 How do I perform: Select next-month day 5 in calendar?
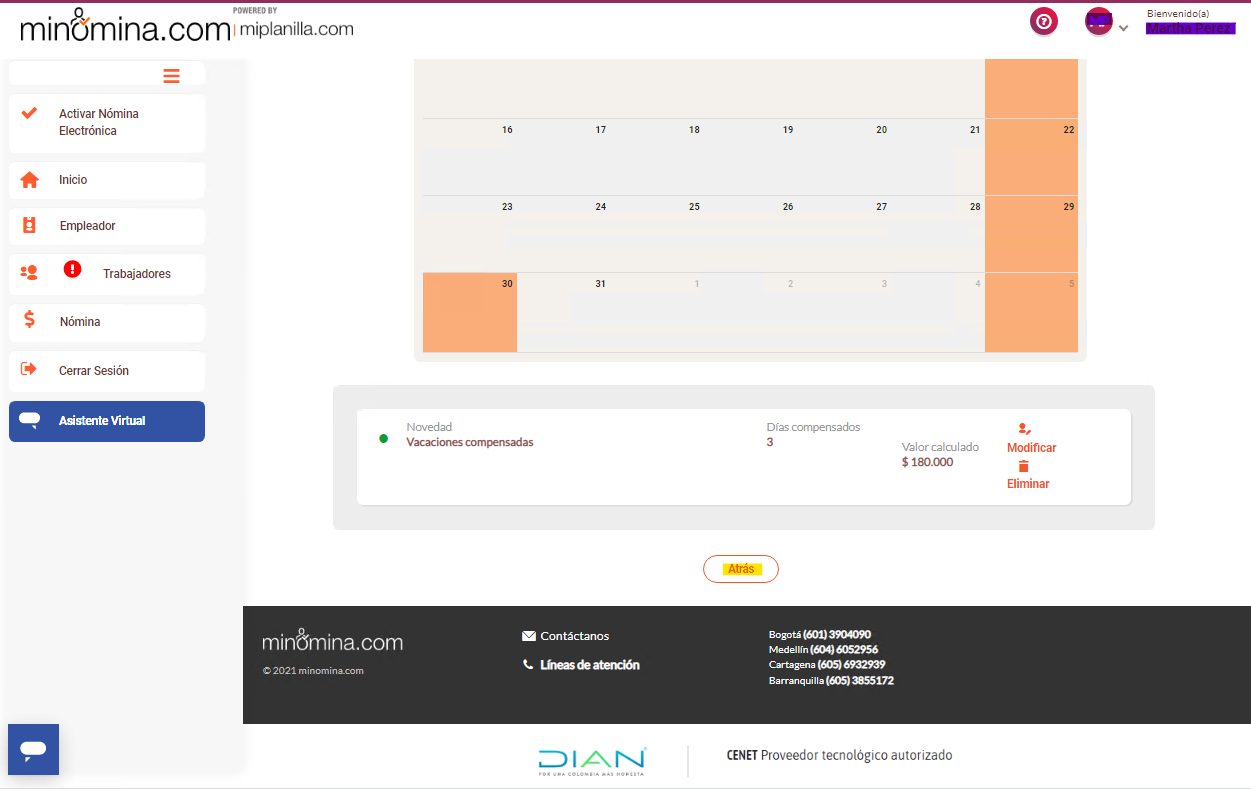1031,312
